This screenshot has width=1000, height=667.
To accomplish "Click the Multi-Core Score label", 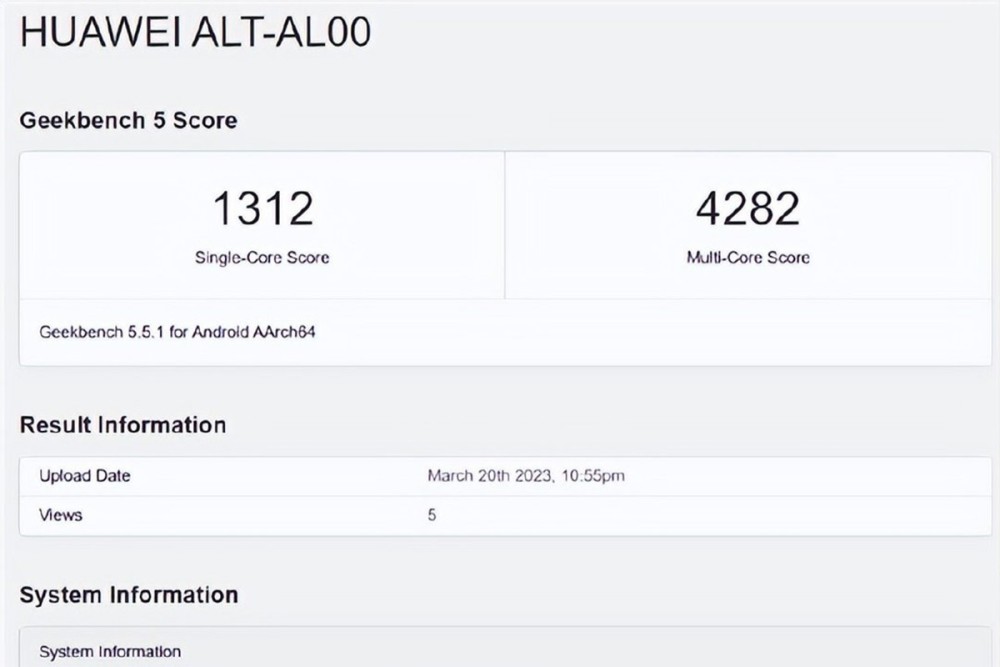I will [748, 258].
